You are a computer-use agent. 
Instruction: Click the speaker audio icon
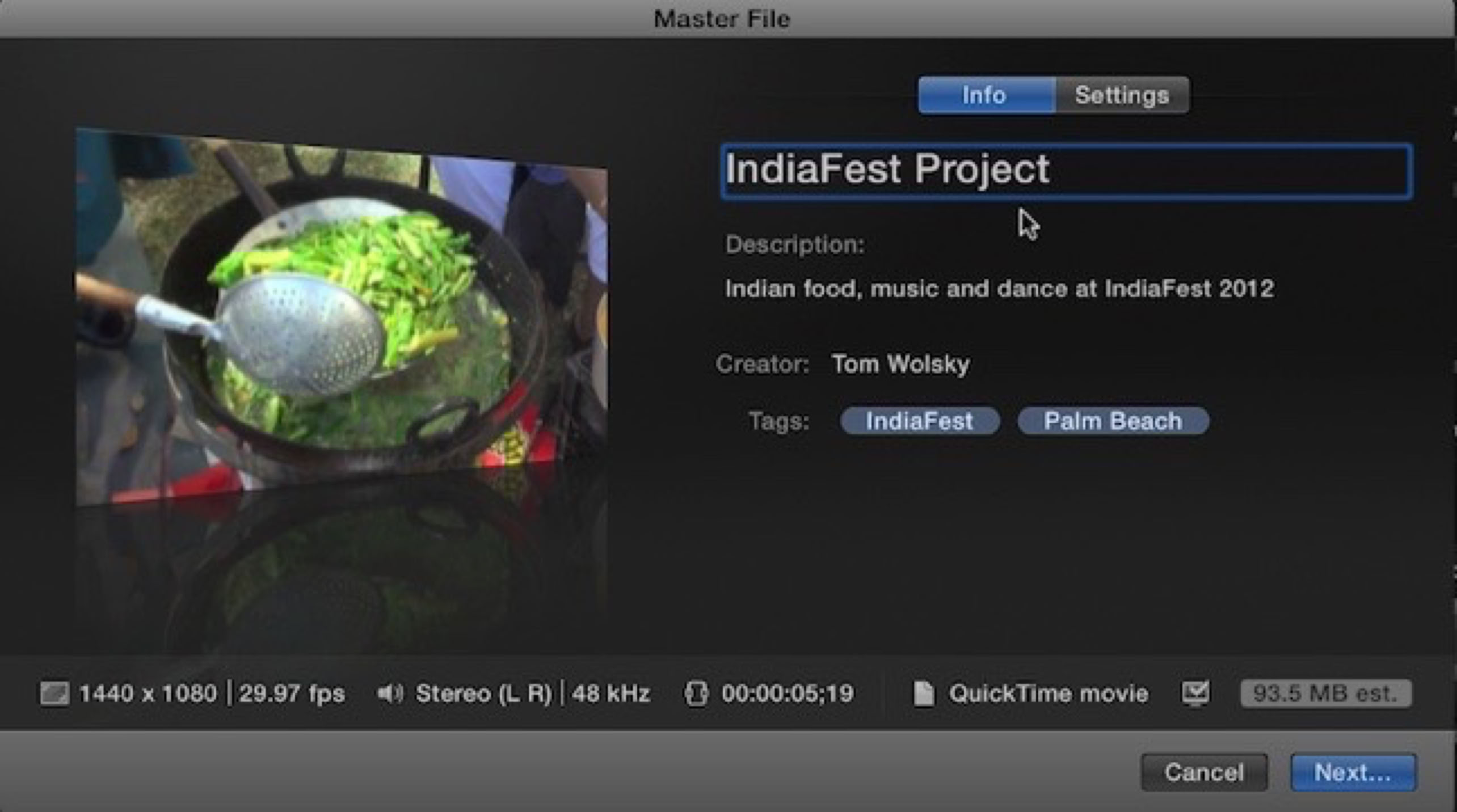390,693
